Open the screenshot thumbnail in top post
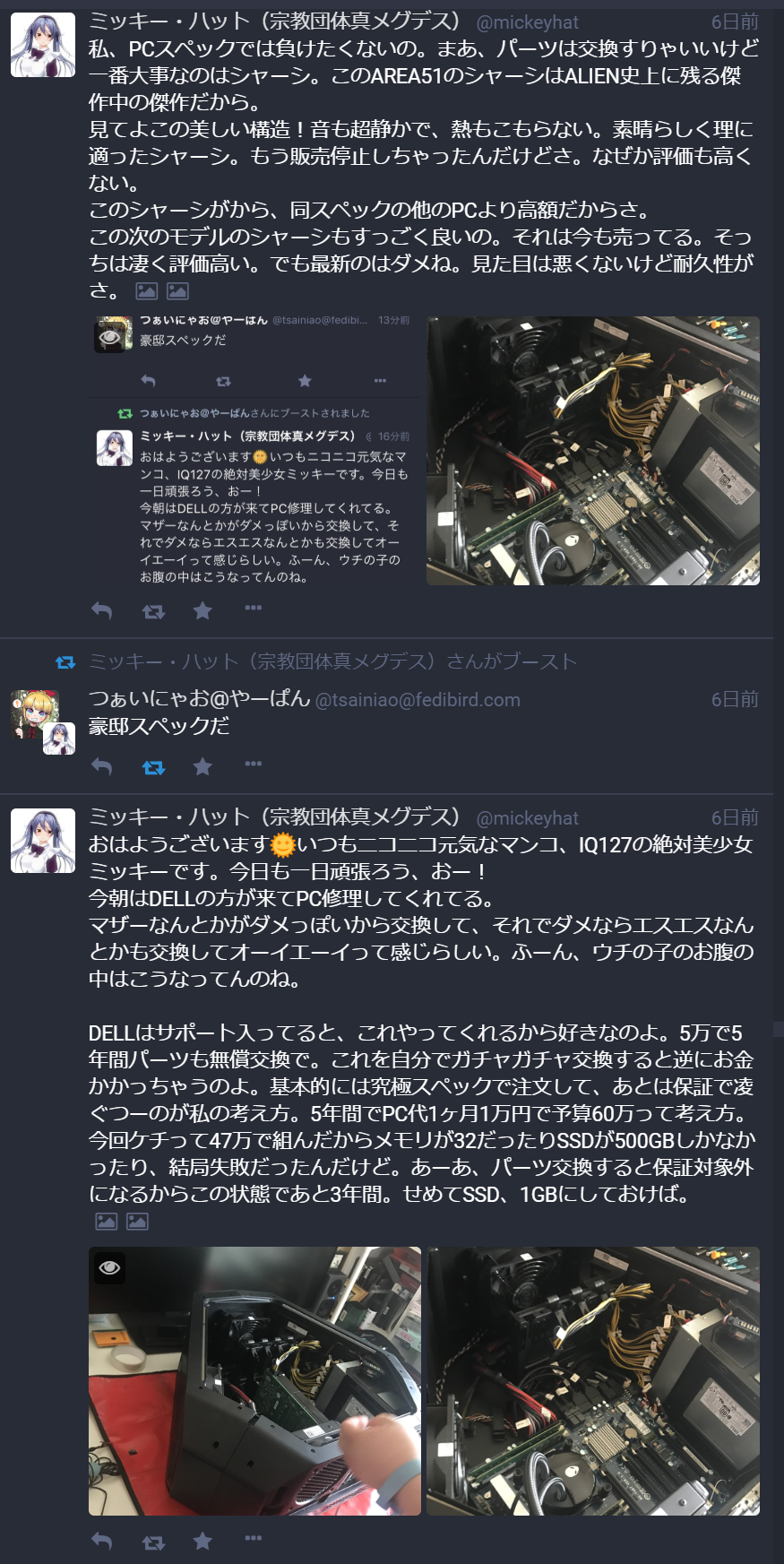This screenshot has height=1564, width=784. (254, 451)
